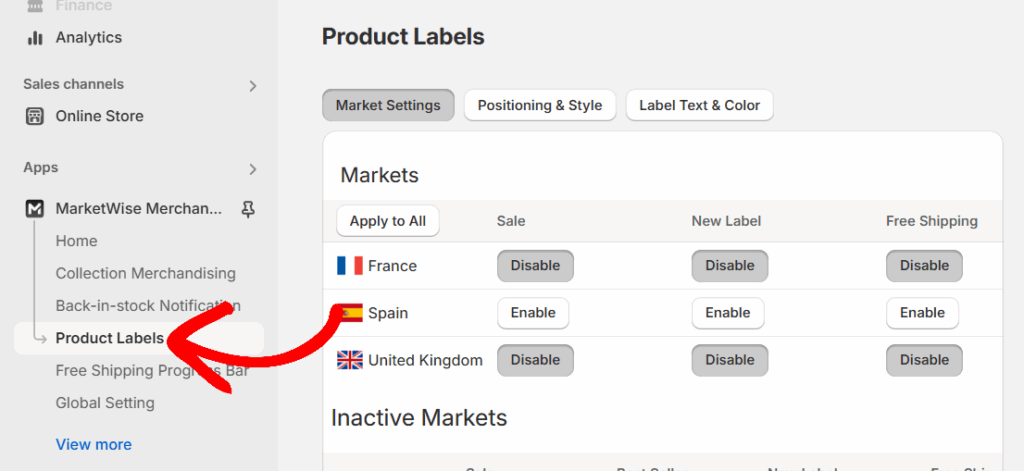Disable Sale label for France
The width and height of the screenshot is (1024, 471).
[535, 266]
